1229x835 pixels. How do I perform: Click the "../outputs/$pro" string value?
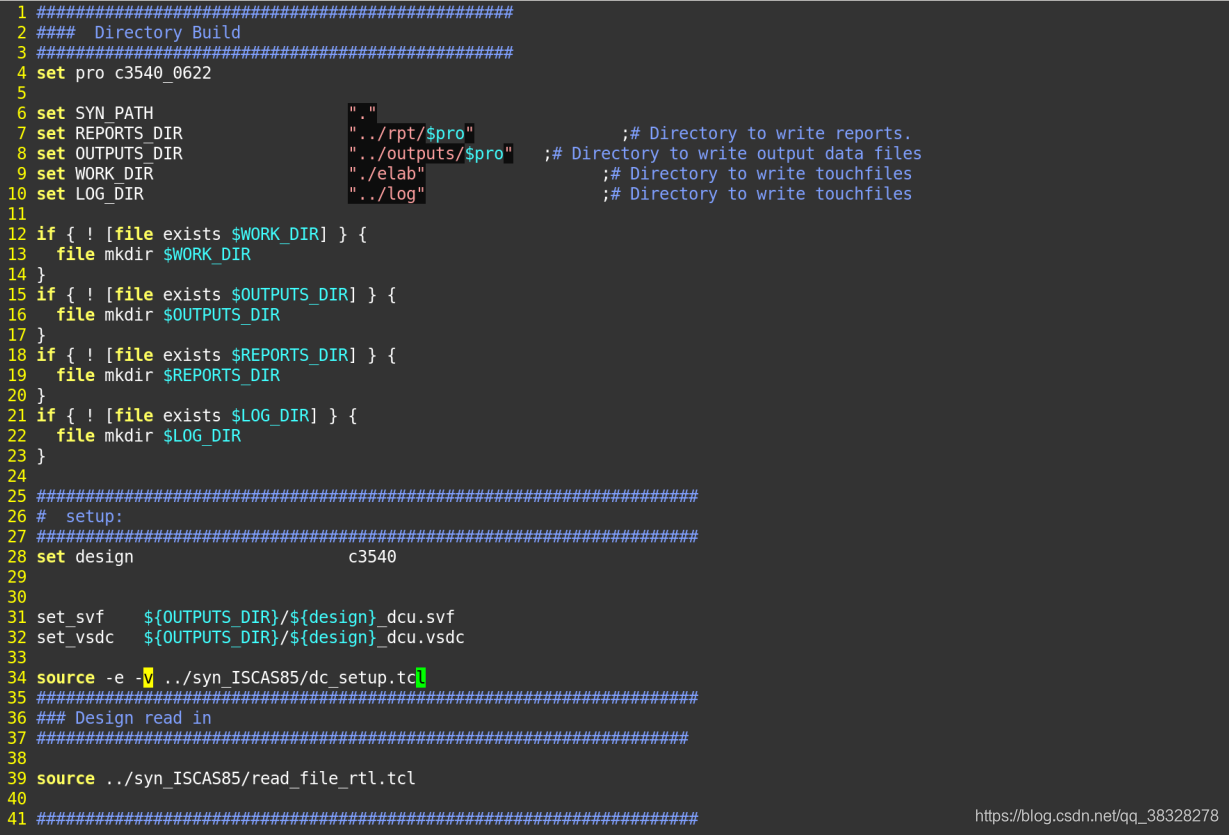coord(431,153)
